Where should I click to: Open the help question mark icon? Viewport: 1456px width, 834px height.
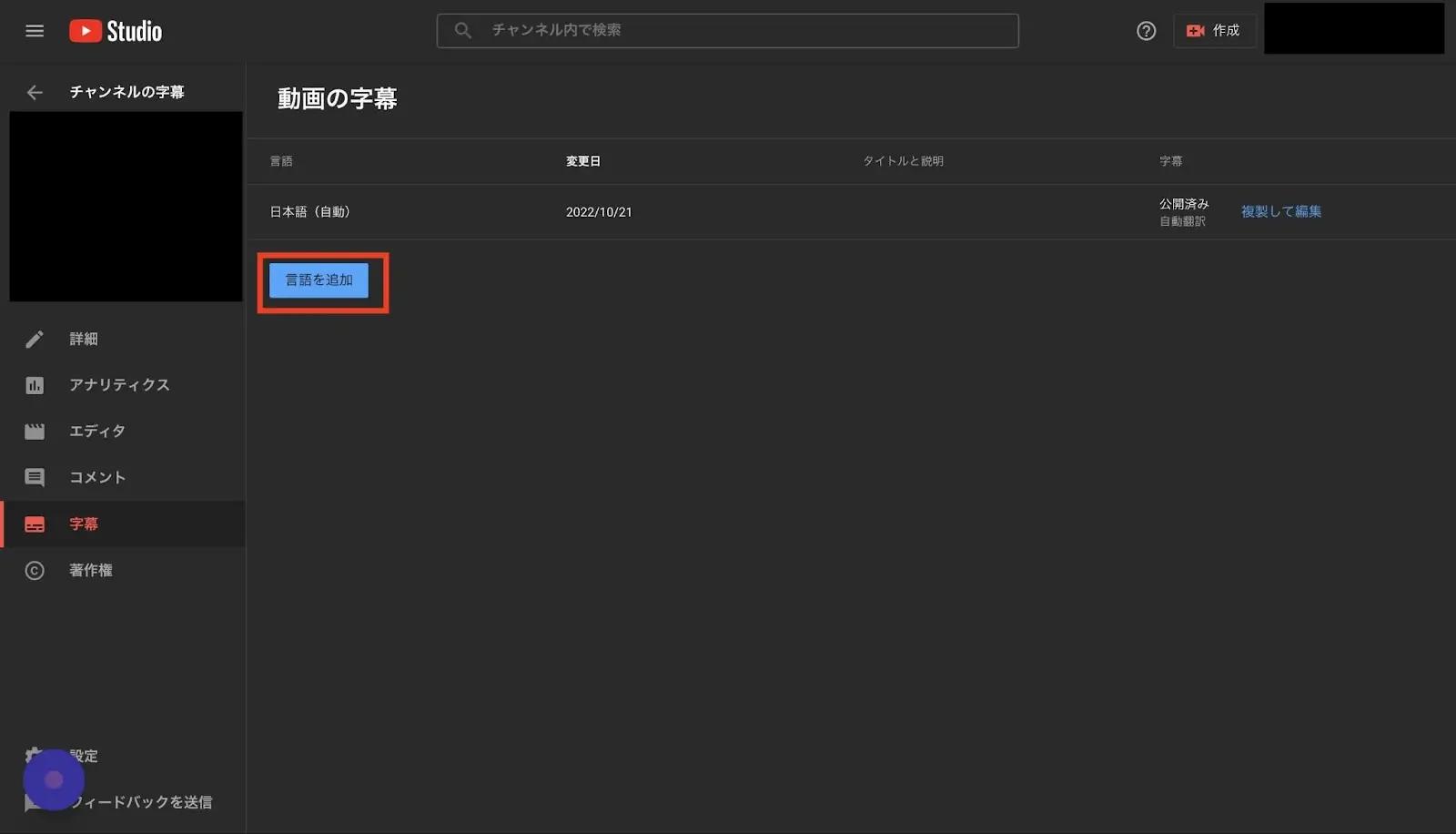point(1146,31)
